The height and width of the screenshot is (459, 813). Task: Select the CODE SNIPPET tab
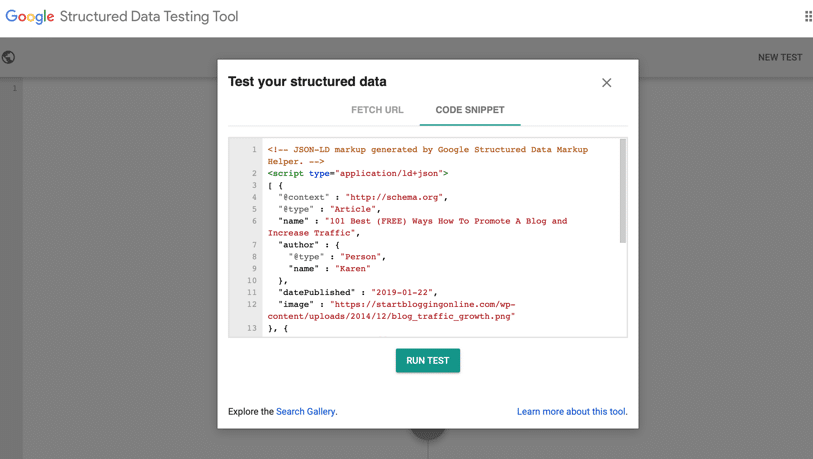click(470, 110)
